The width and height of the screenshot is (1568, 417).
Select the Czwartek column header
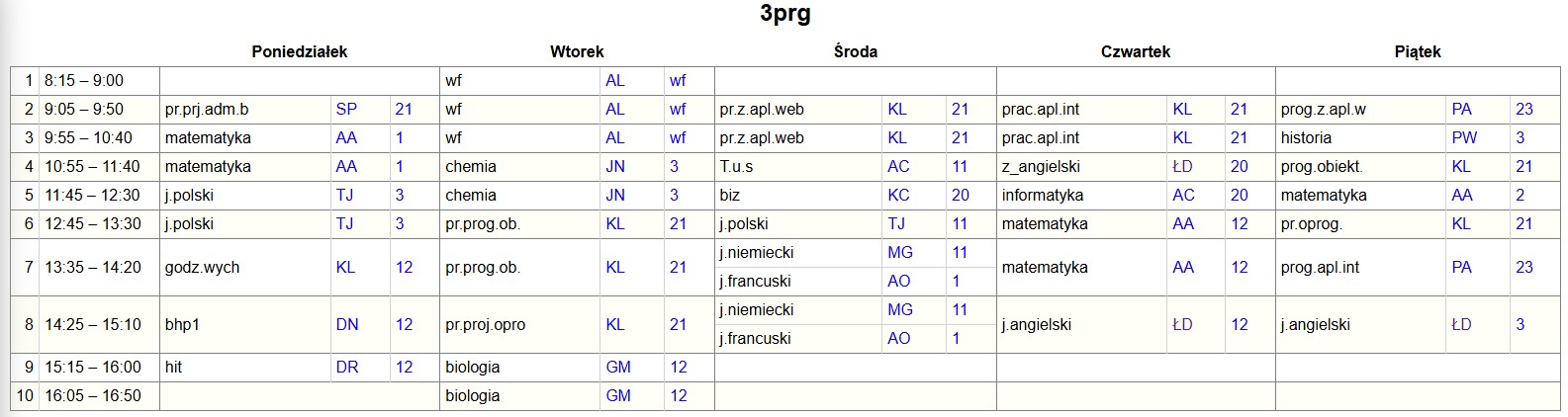1135,51
